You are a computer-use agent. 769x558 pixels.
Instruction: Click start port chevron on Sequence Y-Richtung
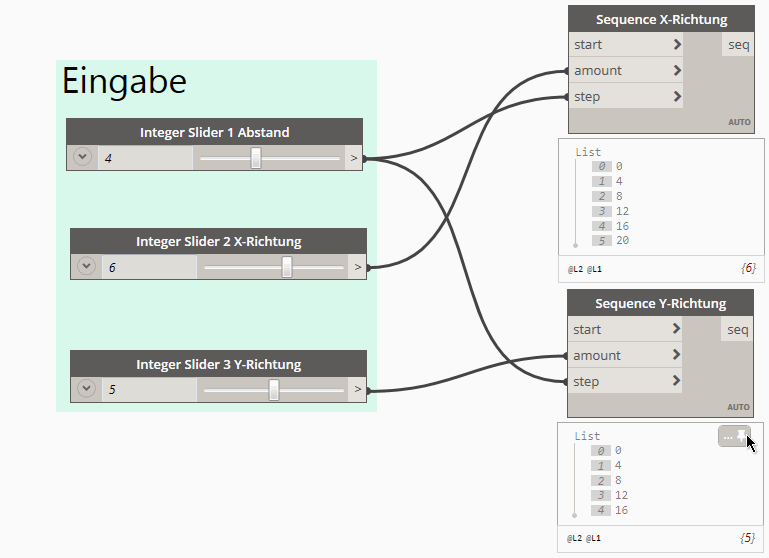point(676,330)
